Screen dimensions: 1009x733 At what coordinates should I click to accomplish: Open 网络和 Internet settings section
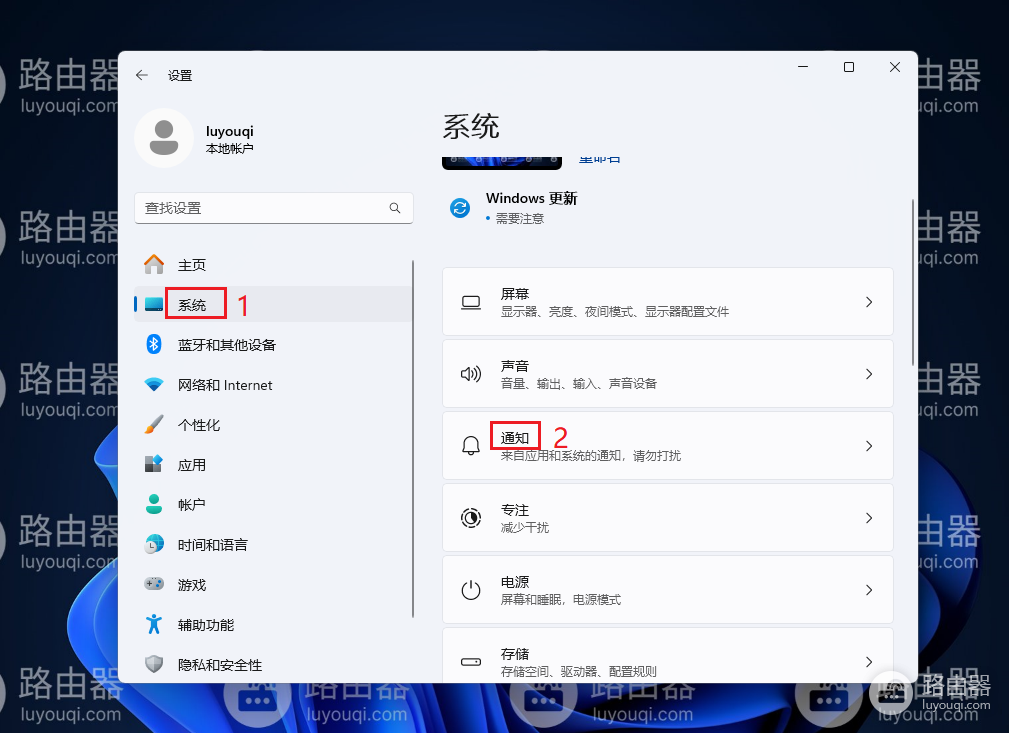point(273,385)
